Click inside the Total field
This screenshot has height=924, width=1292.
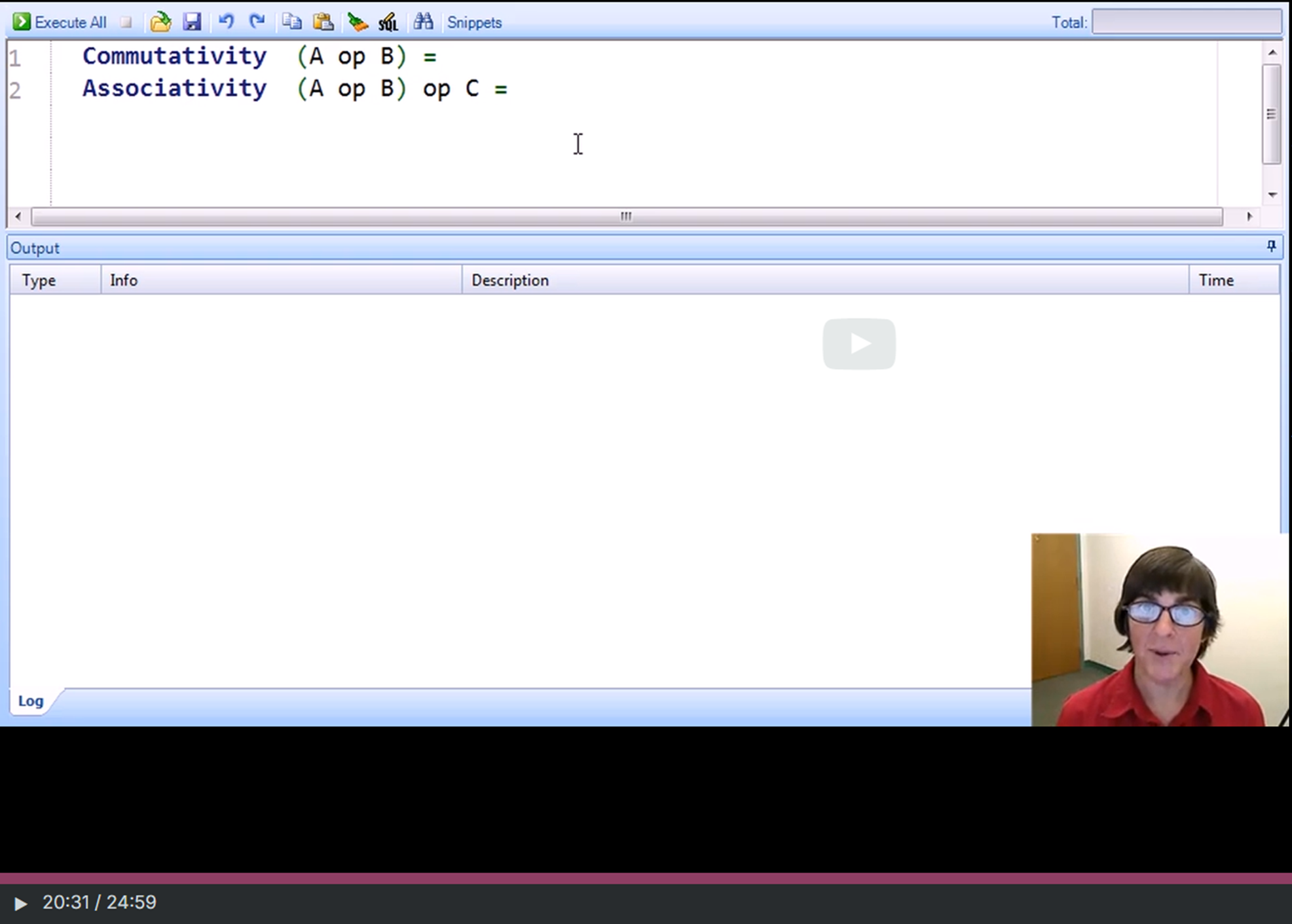(1187, 22)
